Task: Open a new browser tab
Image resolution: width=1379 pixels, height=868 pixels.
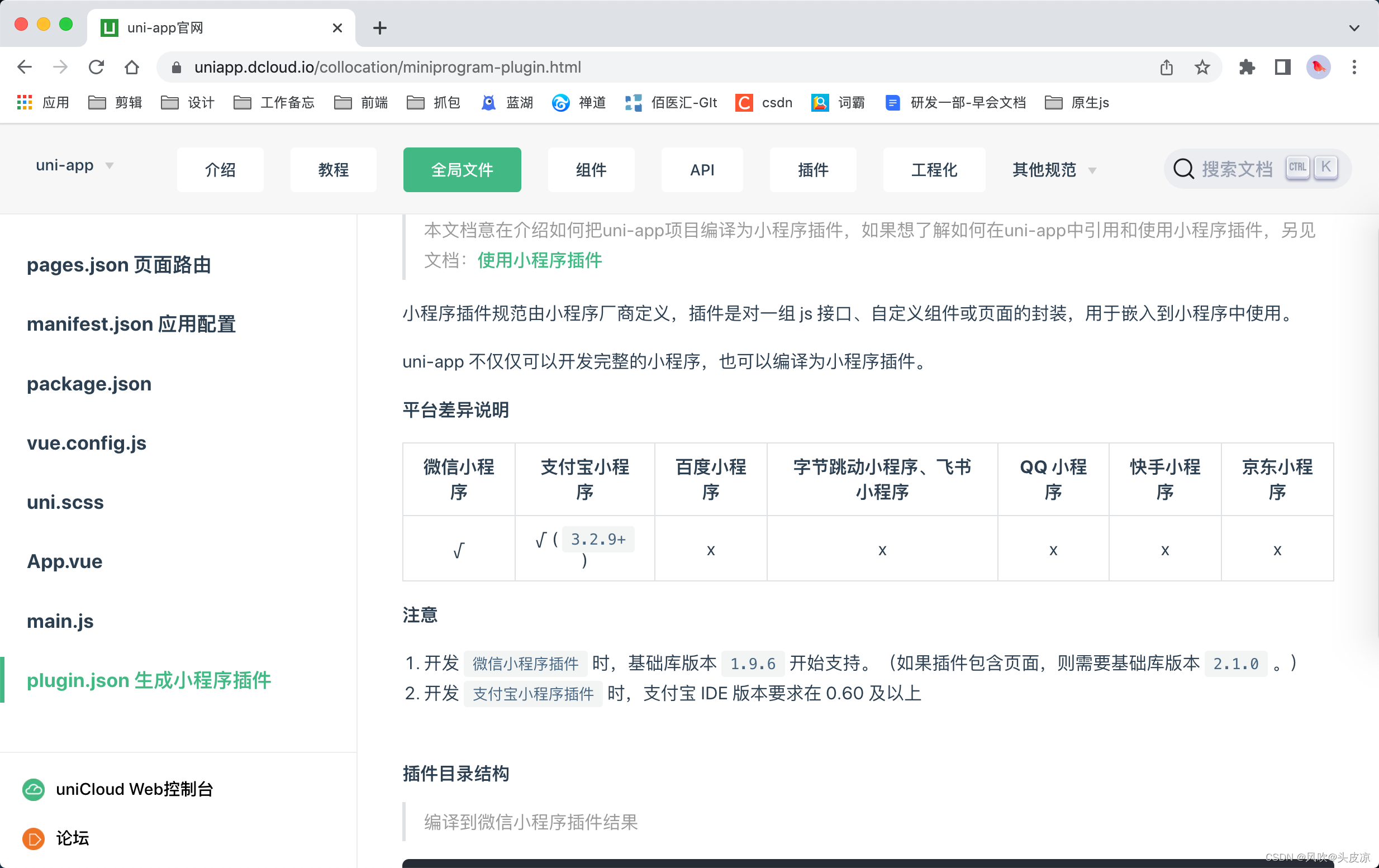Action: [x=380, y=27]
